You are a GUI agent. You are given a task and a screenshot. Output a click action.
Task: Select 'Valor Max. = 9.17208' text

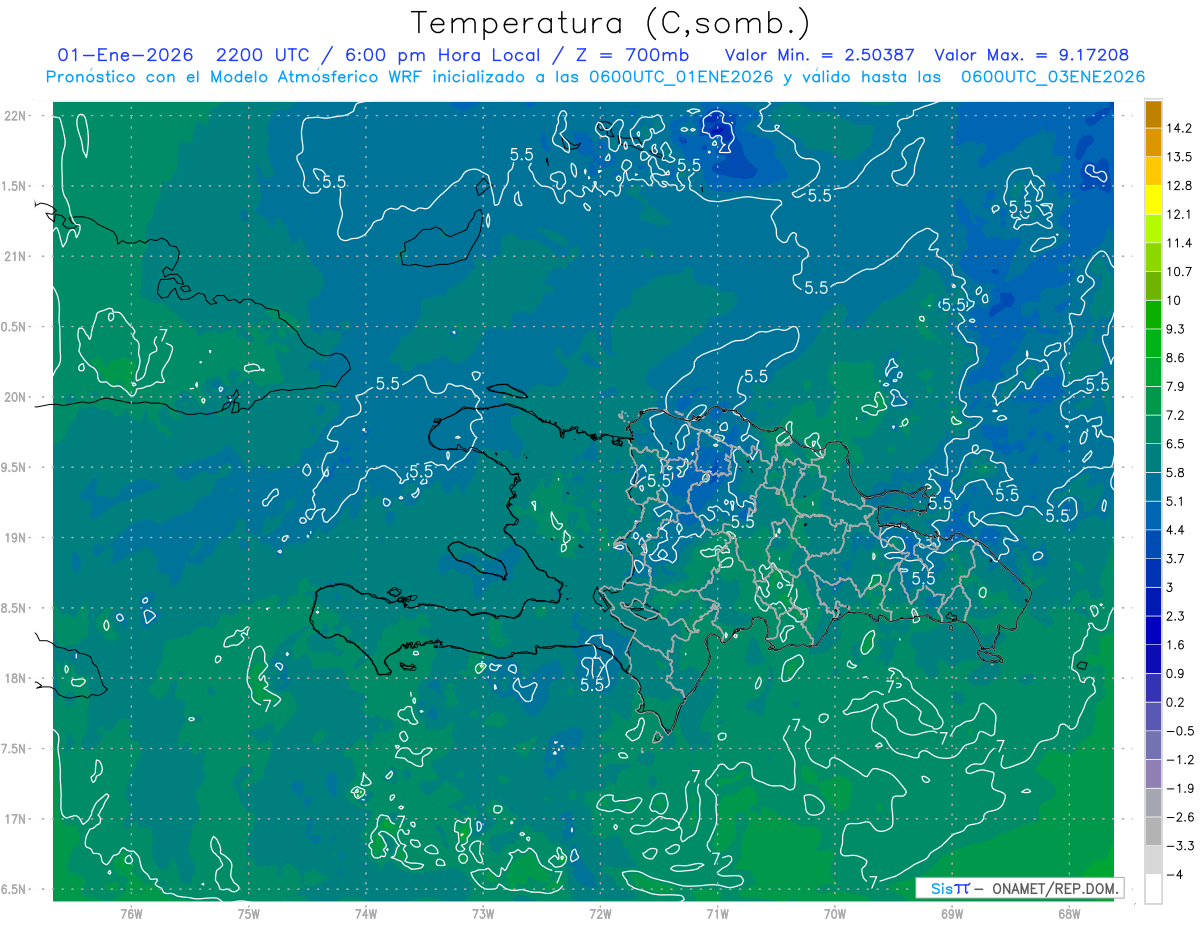pos(1031,55)
